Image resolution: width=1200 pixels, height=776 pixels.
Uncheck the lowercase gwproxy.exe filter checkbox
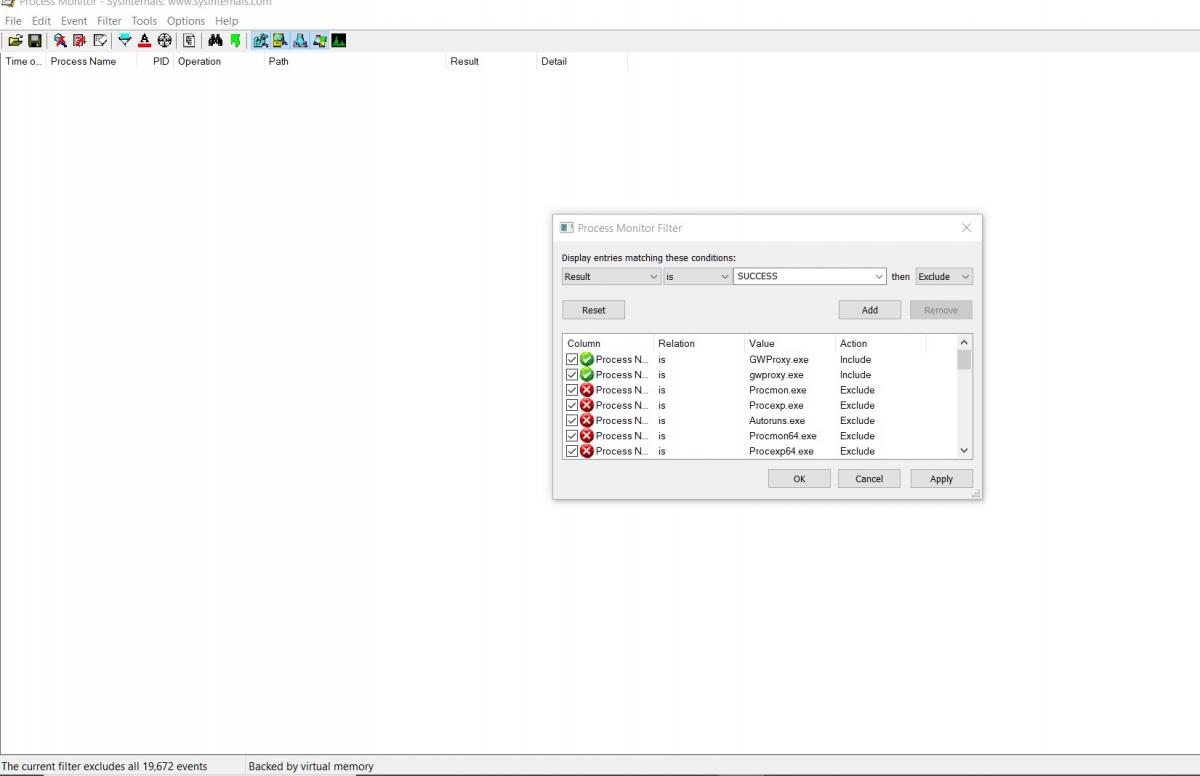[572, 375]
